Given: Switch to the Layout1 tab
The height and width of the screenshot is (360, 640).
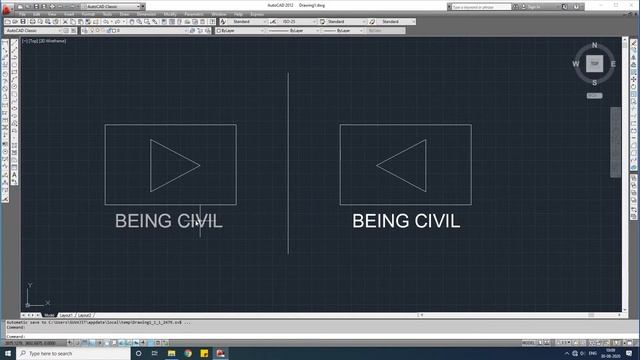Looking at the screenshot, I should click(66, 316).
